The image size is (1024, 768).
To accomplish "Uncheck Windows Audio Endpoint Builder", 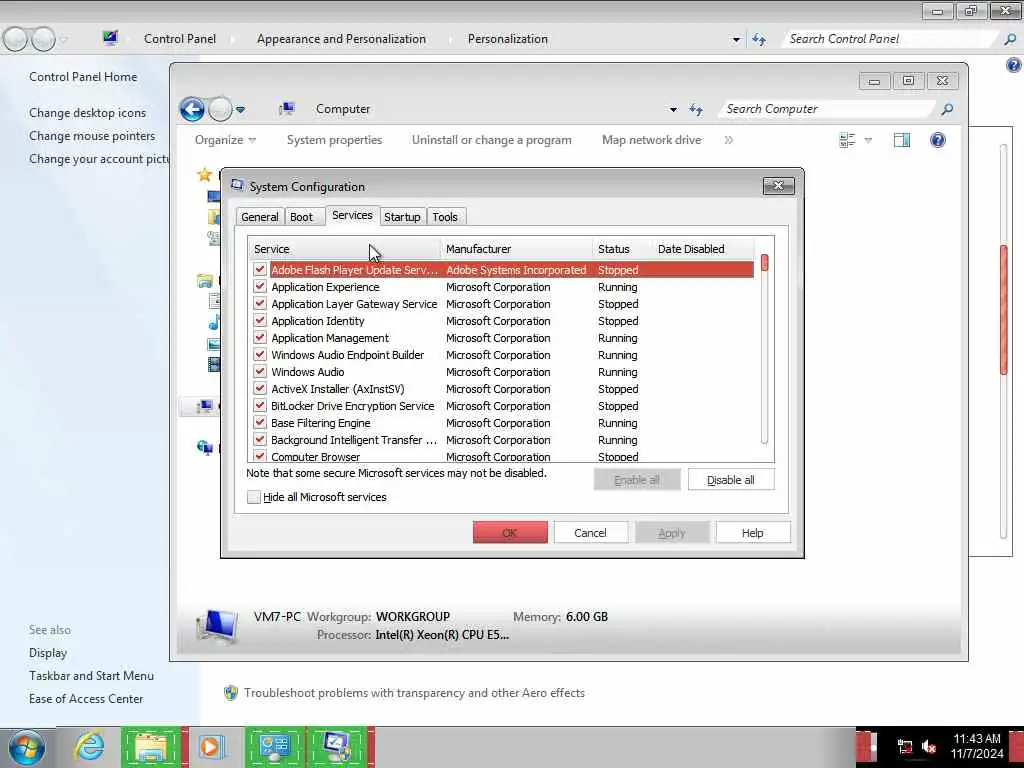I will tap(260, 355).
